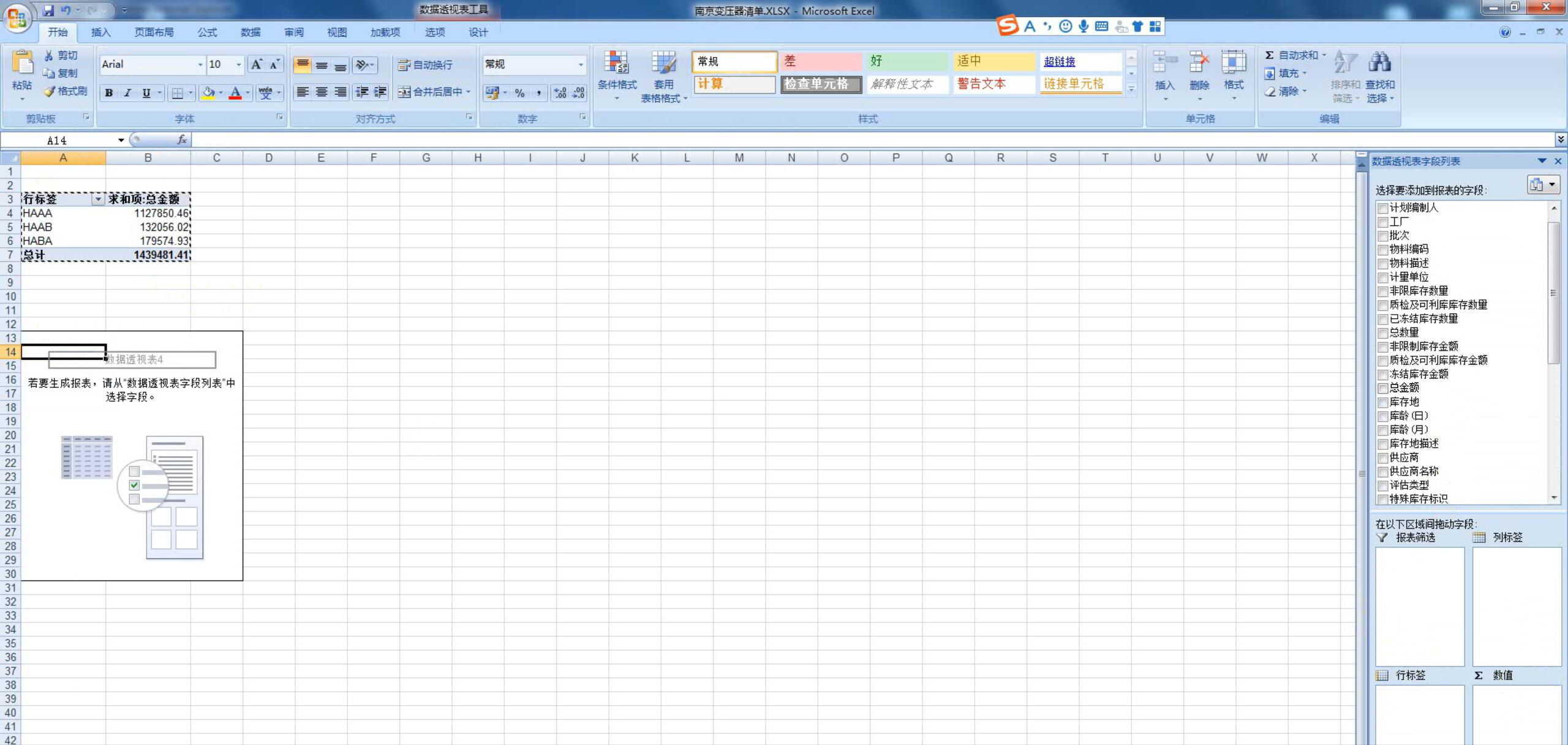
Task: Switch to the 插入 ribbon tab
Action: click(x=100, y=32)
